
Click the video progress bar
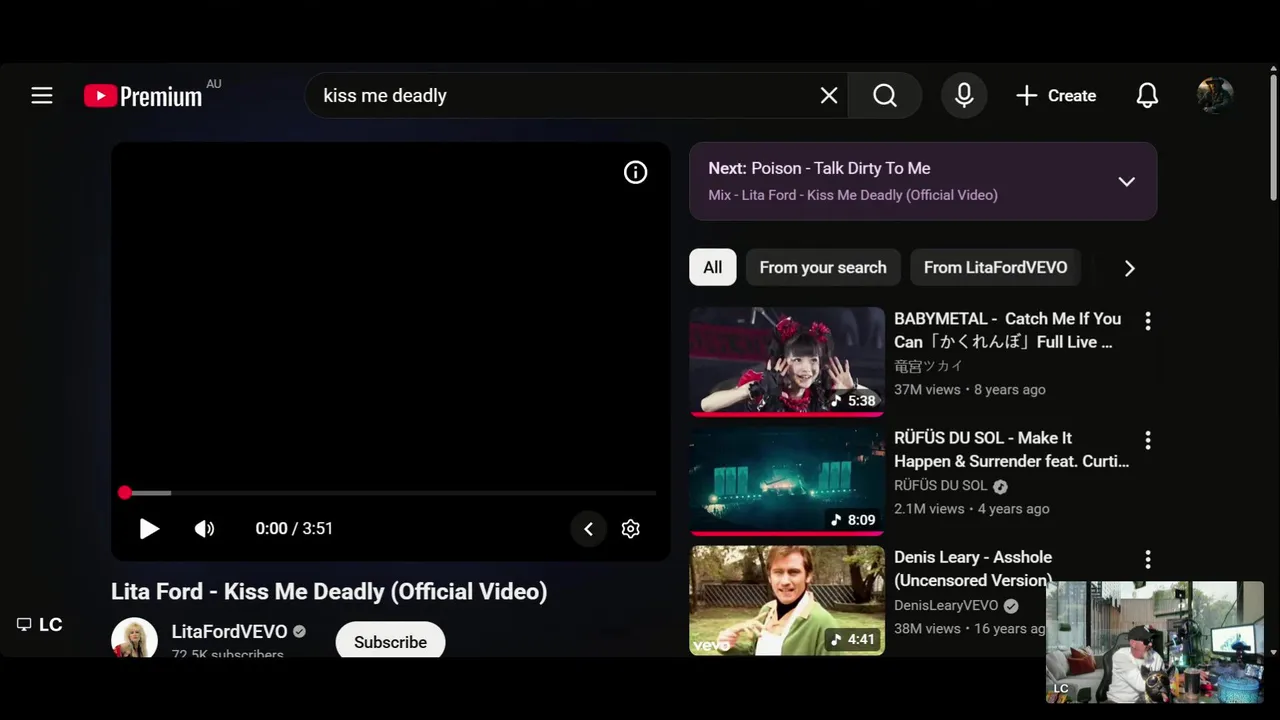coord(390,493)
